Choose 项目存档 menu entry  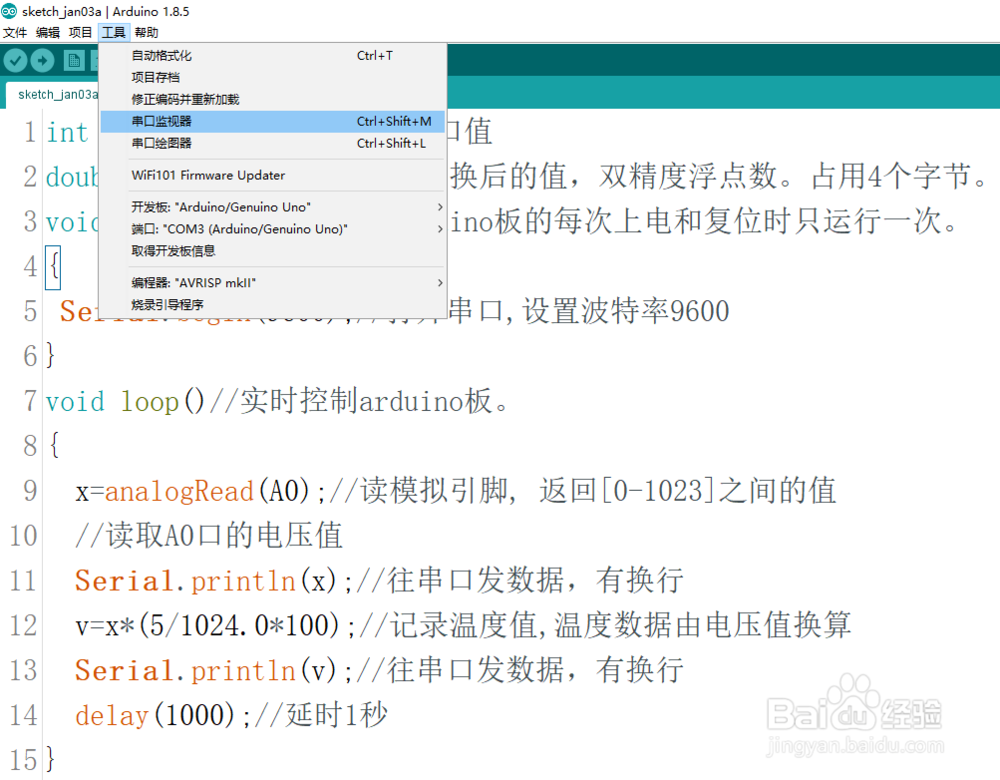point(273,77)
